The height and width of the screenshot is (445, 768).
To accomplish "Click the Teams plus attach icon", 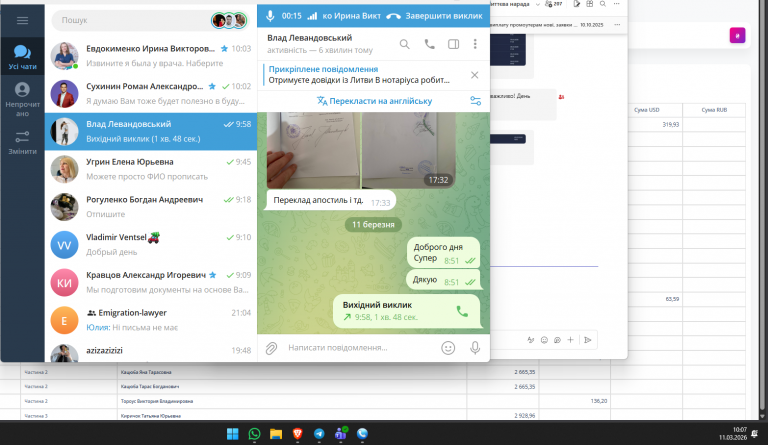I will coord(571,340).
